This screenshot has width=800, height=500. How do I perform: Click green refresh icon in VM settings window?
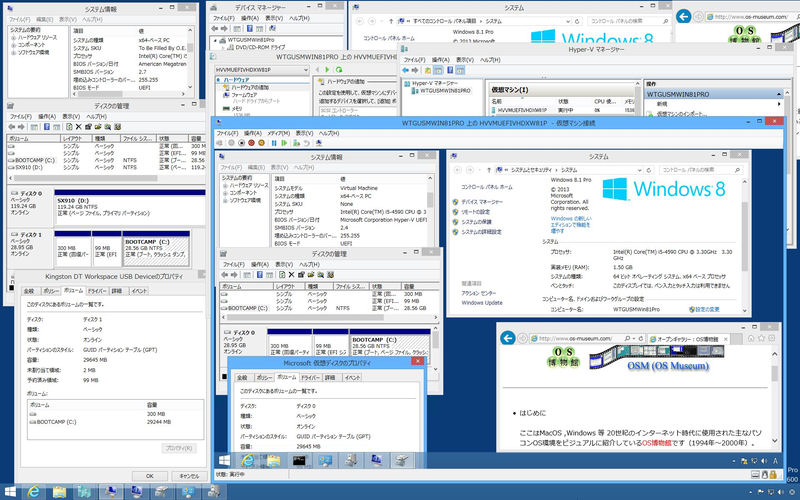[339, 70]
